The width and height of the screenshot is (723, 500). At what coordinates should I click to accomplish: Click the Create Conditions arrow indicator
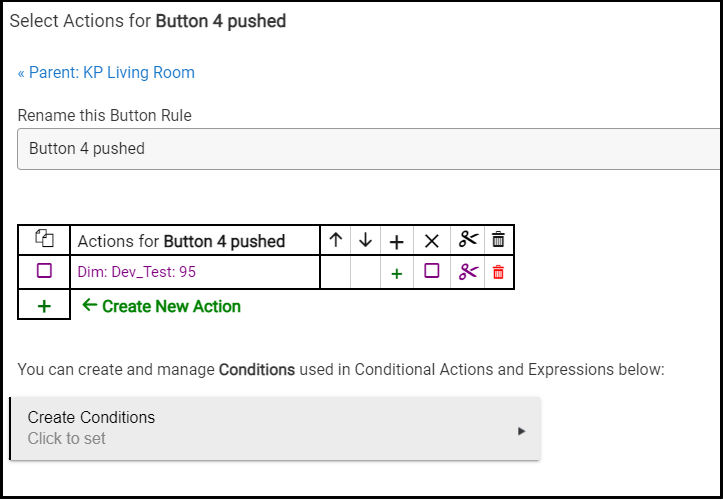[522, 431]
